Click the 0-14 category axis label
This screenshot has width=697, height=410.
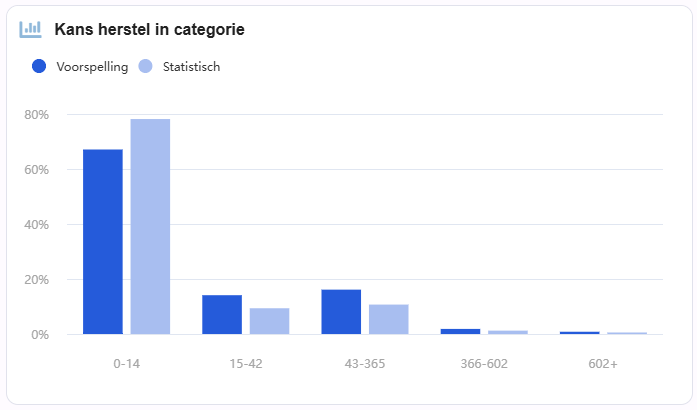pos(126,364)
